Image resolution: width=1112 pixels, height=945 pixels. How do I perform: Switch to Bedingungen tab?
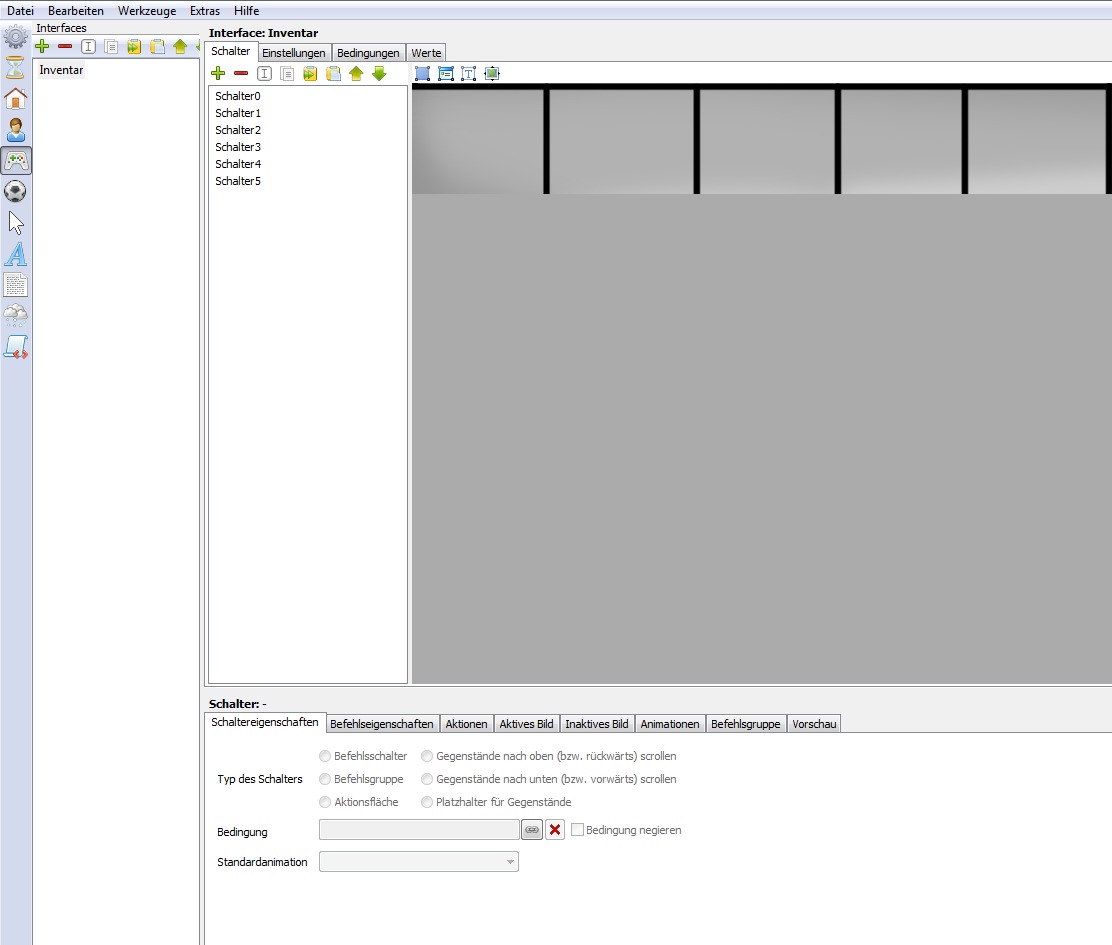(x=368, y=53)
